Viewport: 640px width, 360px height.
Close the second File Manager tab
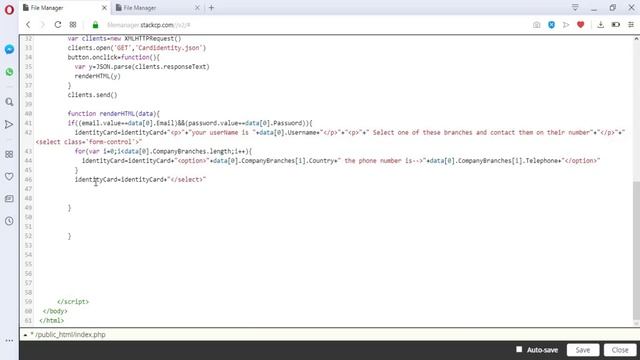point(197,7)
